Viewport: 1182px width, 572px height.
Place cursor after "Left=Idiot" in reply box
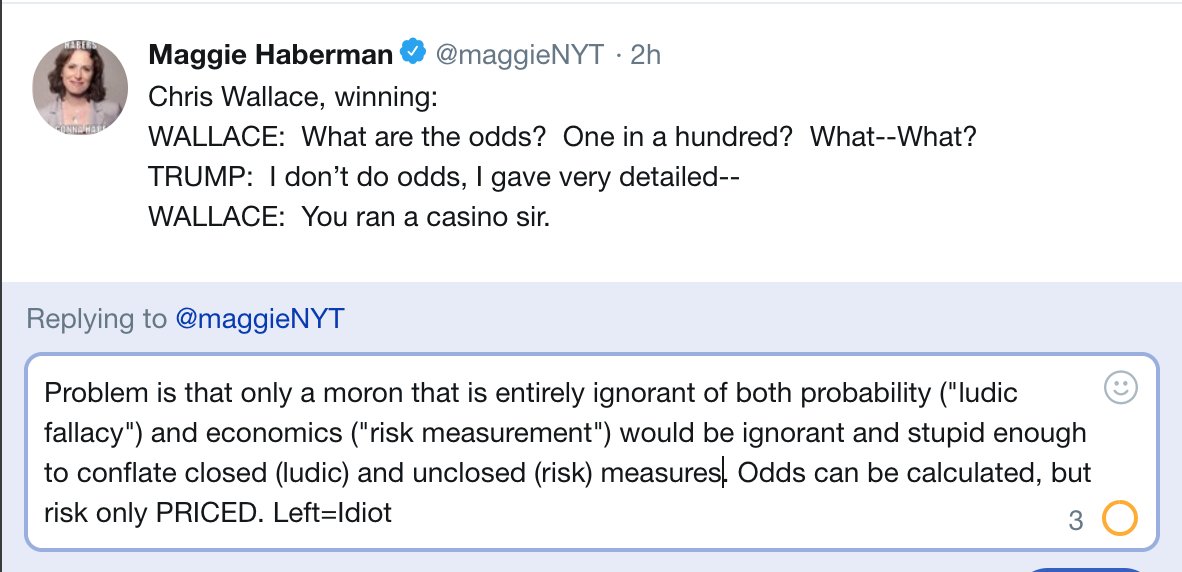pos(393,513)
